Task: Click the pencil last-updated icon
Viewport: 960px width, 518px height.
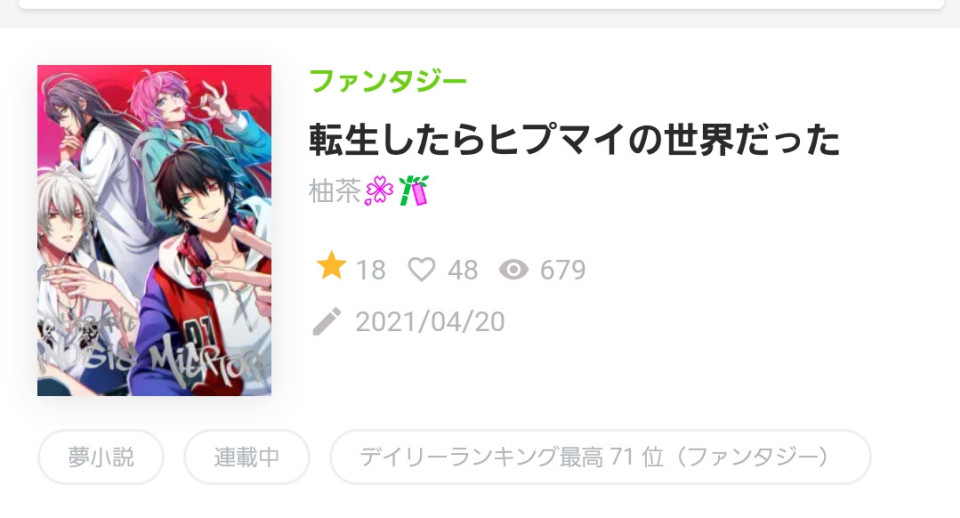Action: pos(326,321)
